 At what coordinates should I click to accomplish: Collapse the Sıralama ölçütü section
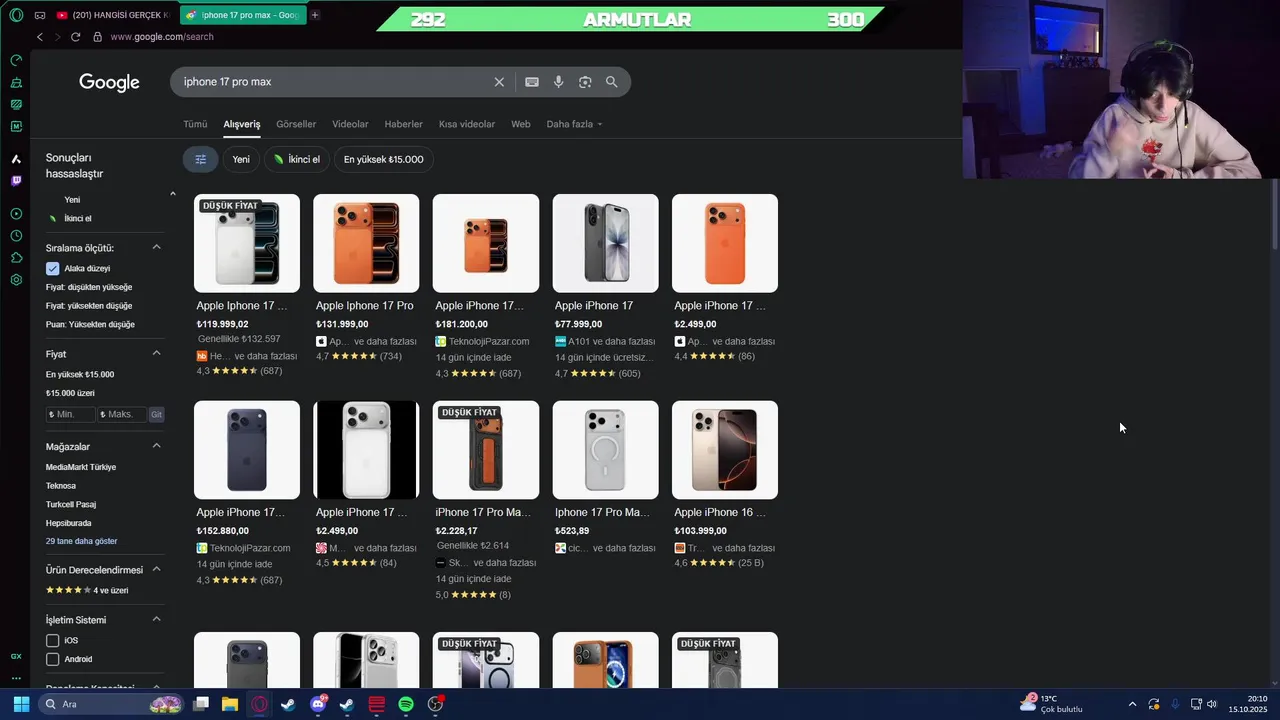[x=156, y=247]
